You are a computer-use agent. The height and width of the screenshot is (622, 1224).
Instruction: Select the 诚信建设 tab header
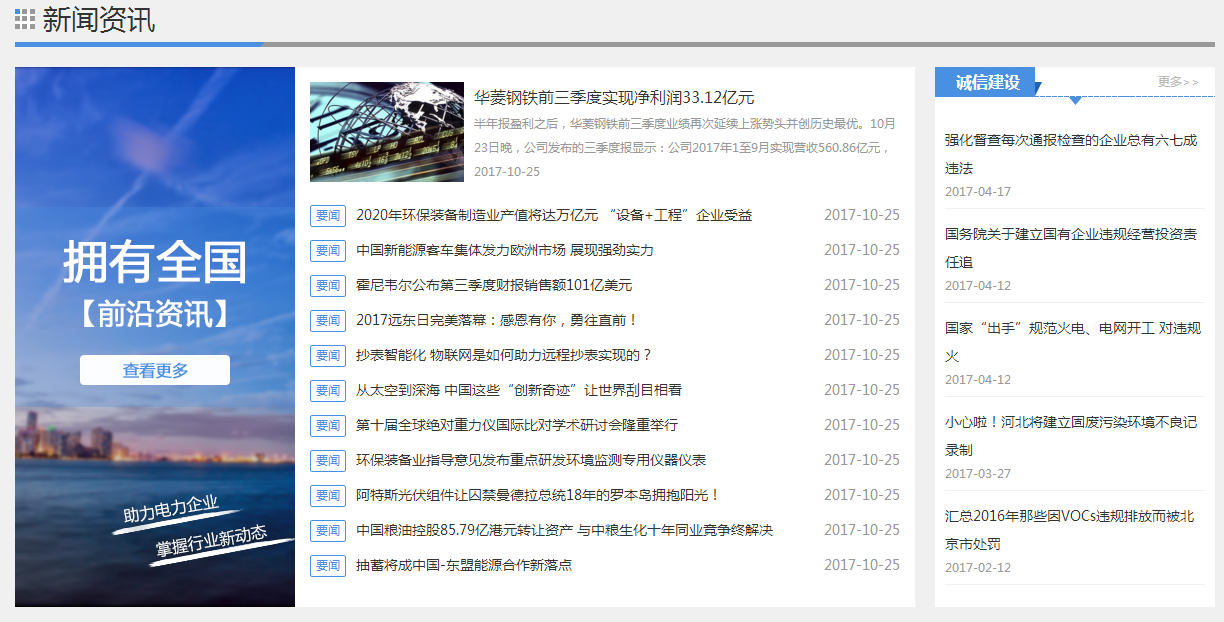tap(986, 82)
